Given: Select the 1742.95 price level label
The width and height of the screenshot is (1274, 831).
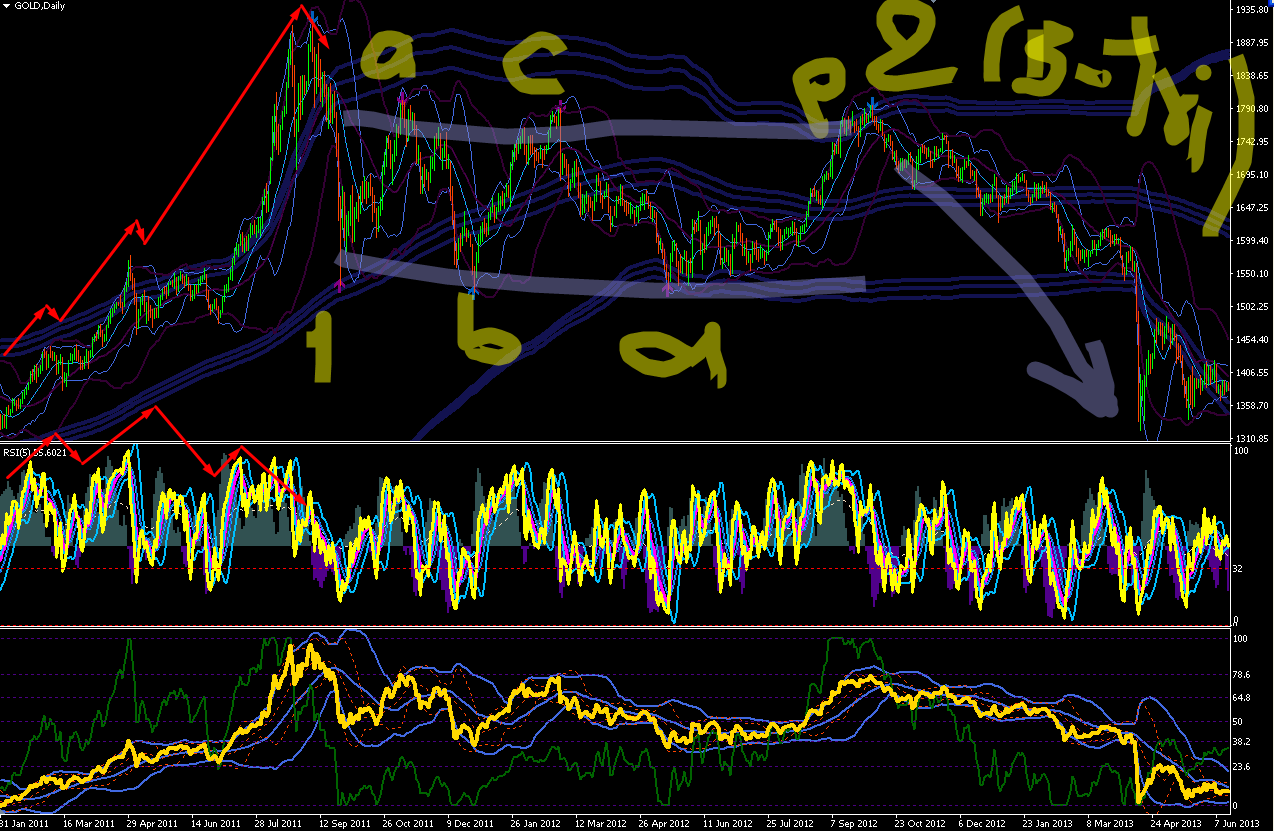Looking at the screenshot, I should click(x=1250, y=142).
